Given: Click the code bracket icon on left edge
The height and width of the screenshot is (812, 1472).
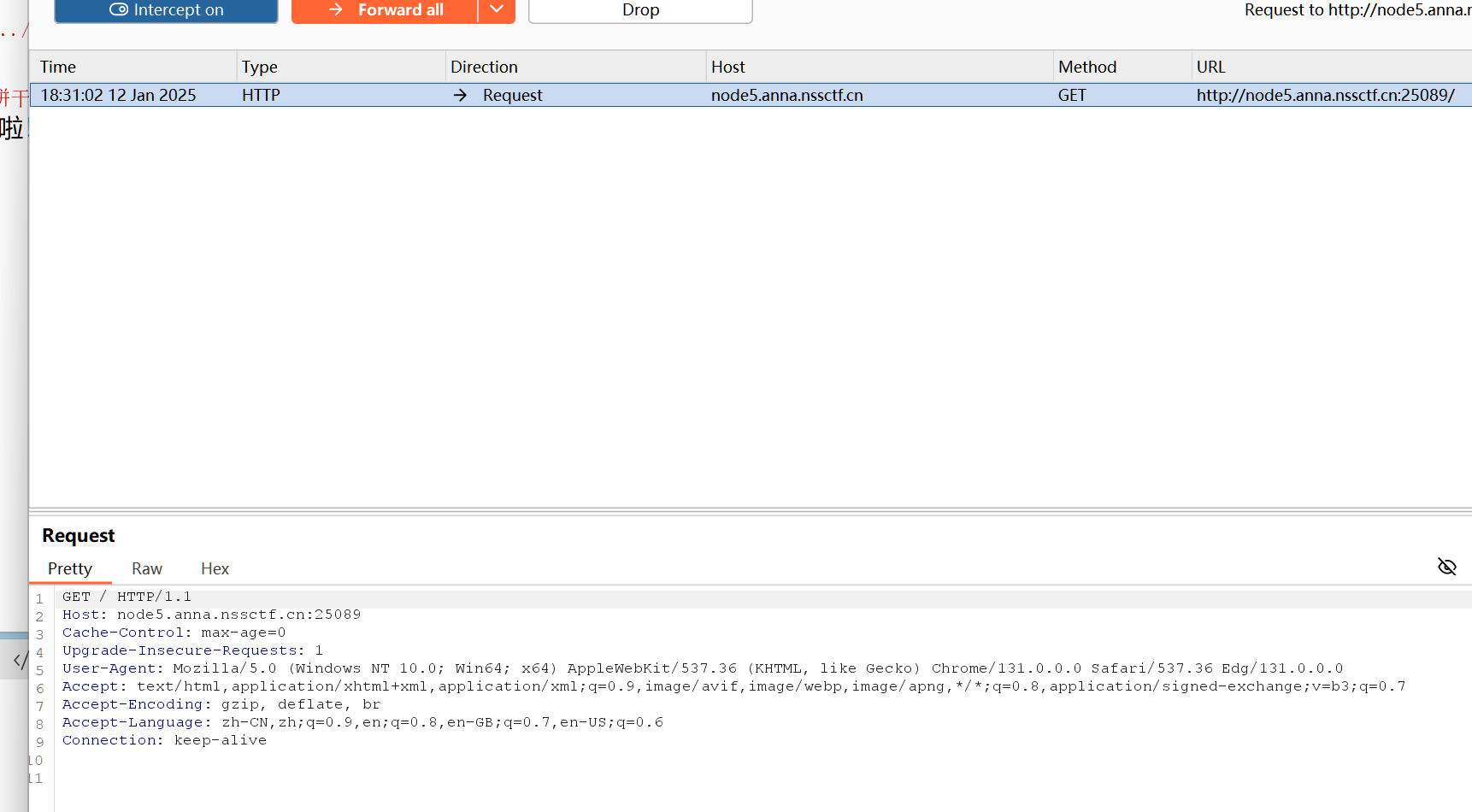Looking at the screenshot, I should pyautogui.click(x=21, y=660).
